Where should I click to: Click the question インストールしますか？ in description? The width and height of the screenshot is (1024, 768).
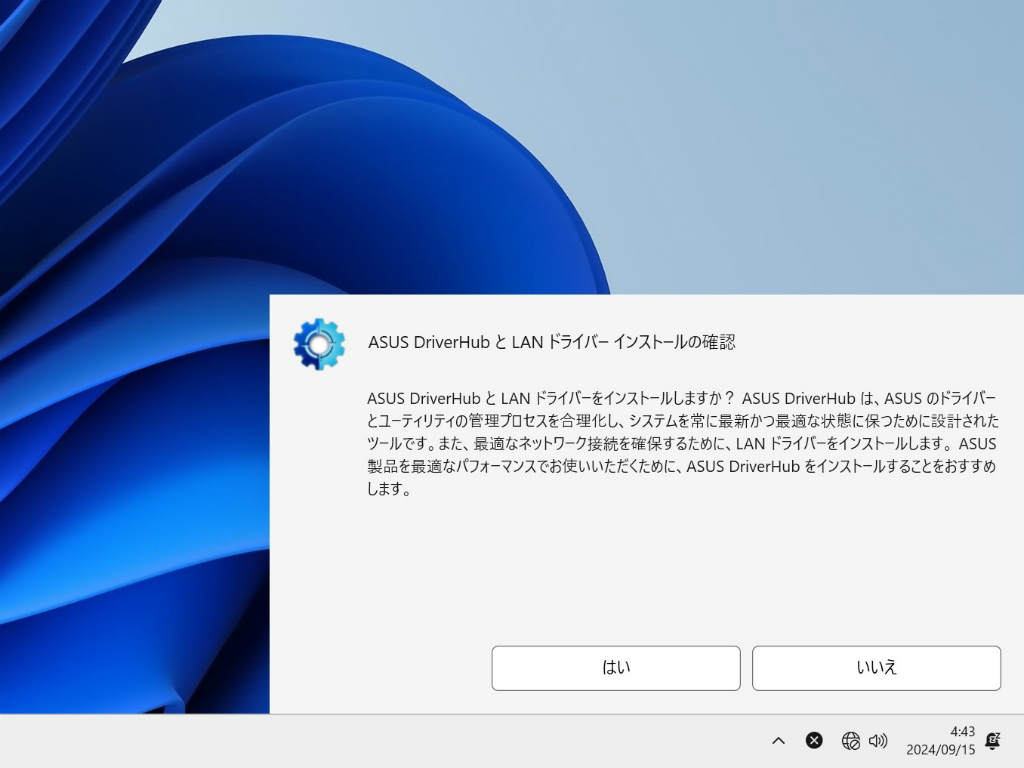pos(668,398)
